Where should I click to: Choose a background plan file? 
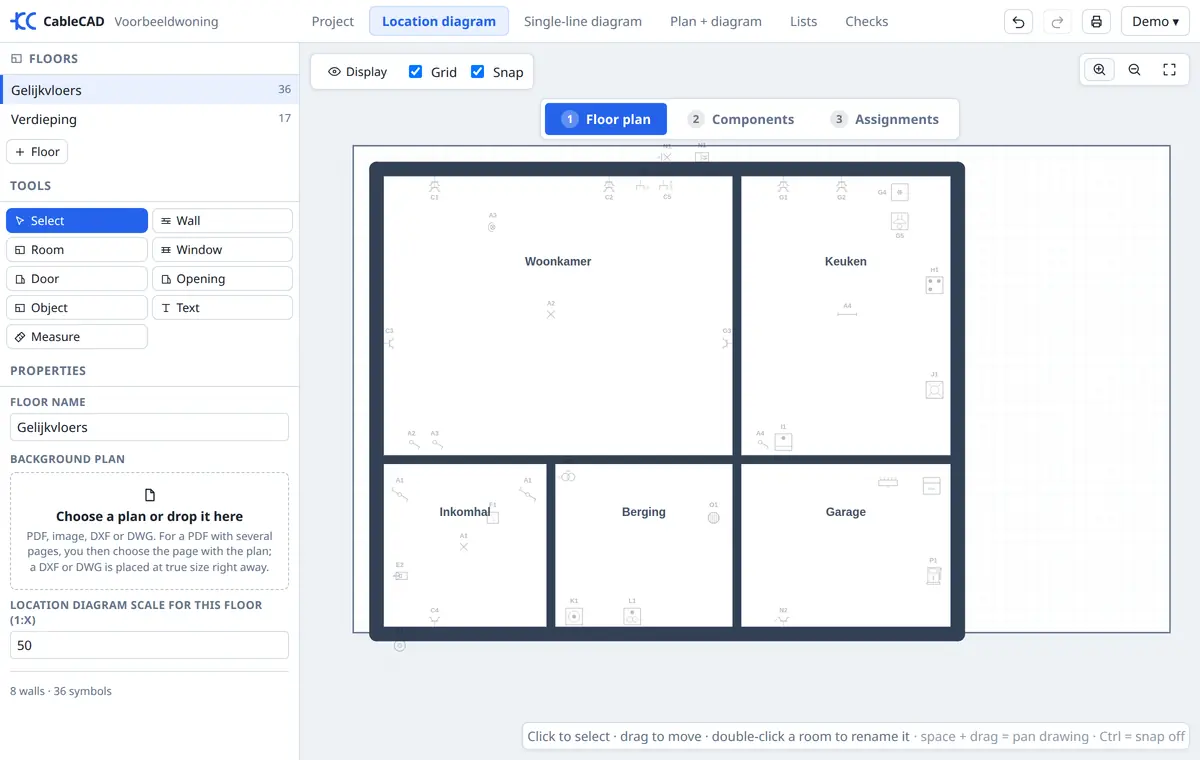150,531
